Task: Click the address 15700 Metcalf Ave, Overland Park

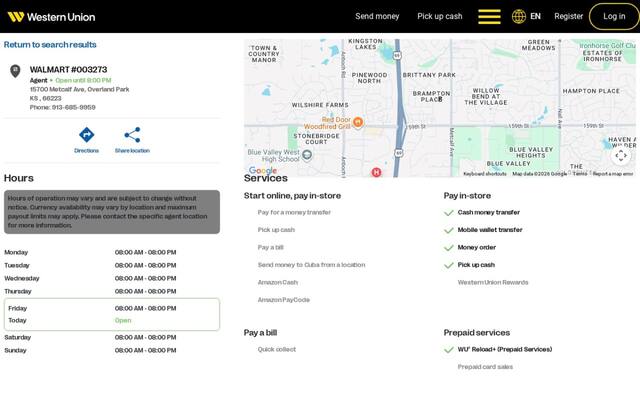Action: [80, 89]
